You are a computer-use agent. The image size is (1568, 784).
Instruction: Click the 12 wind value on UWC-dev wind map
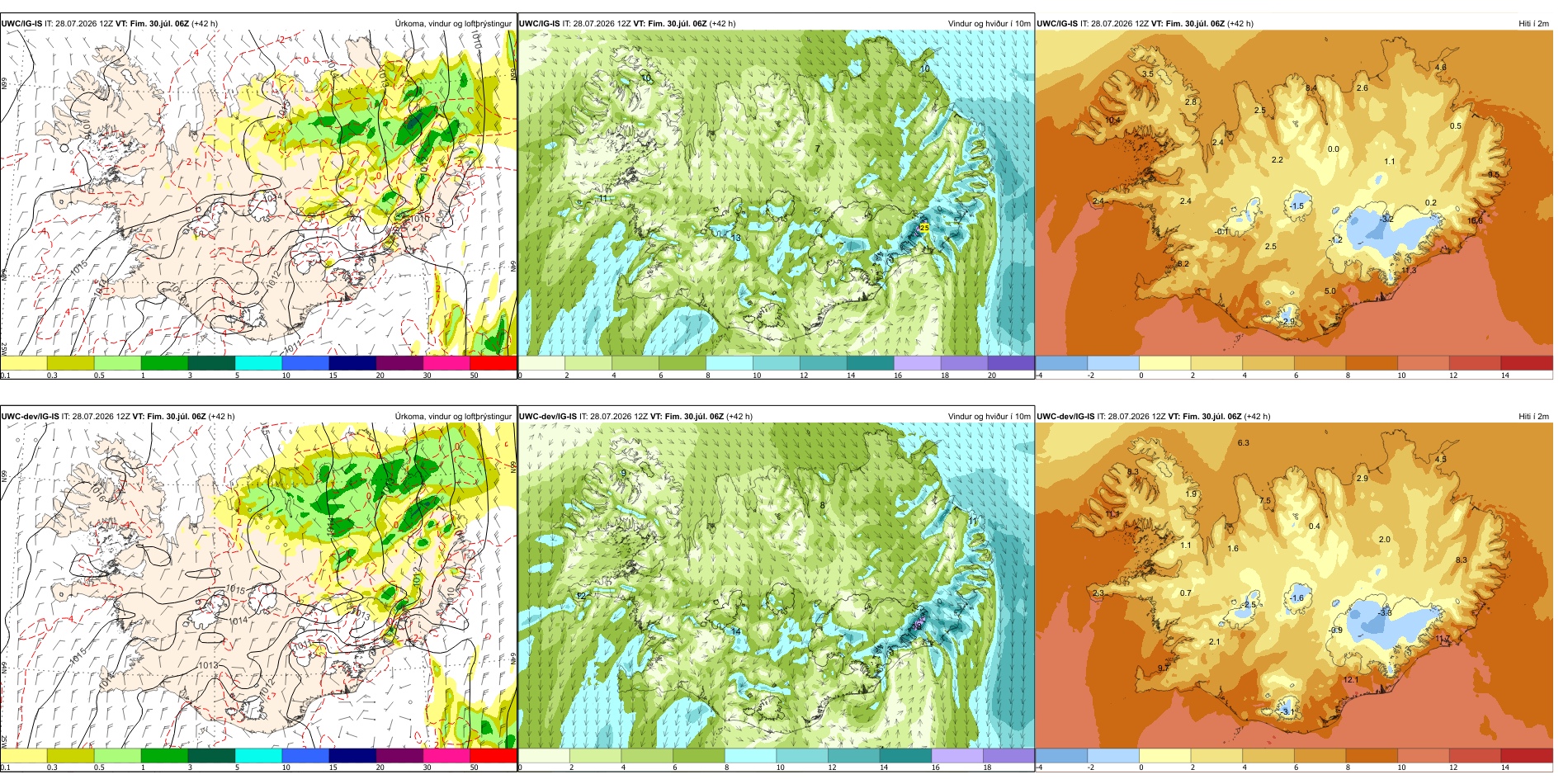[581, 596]
